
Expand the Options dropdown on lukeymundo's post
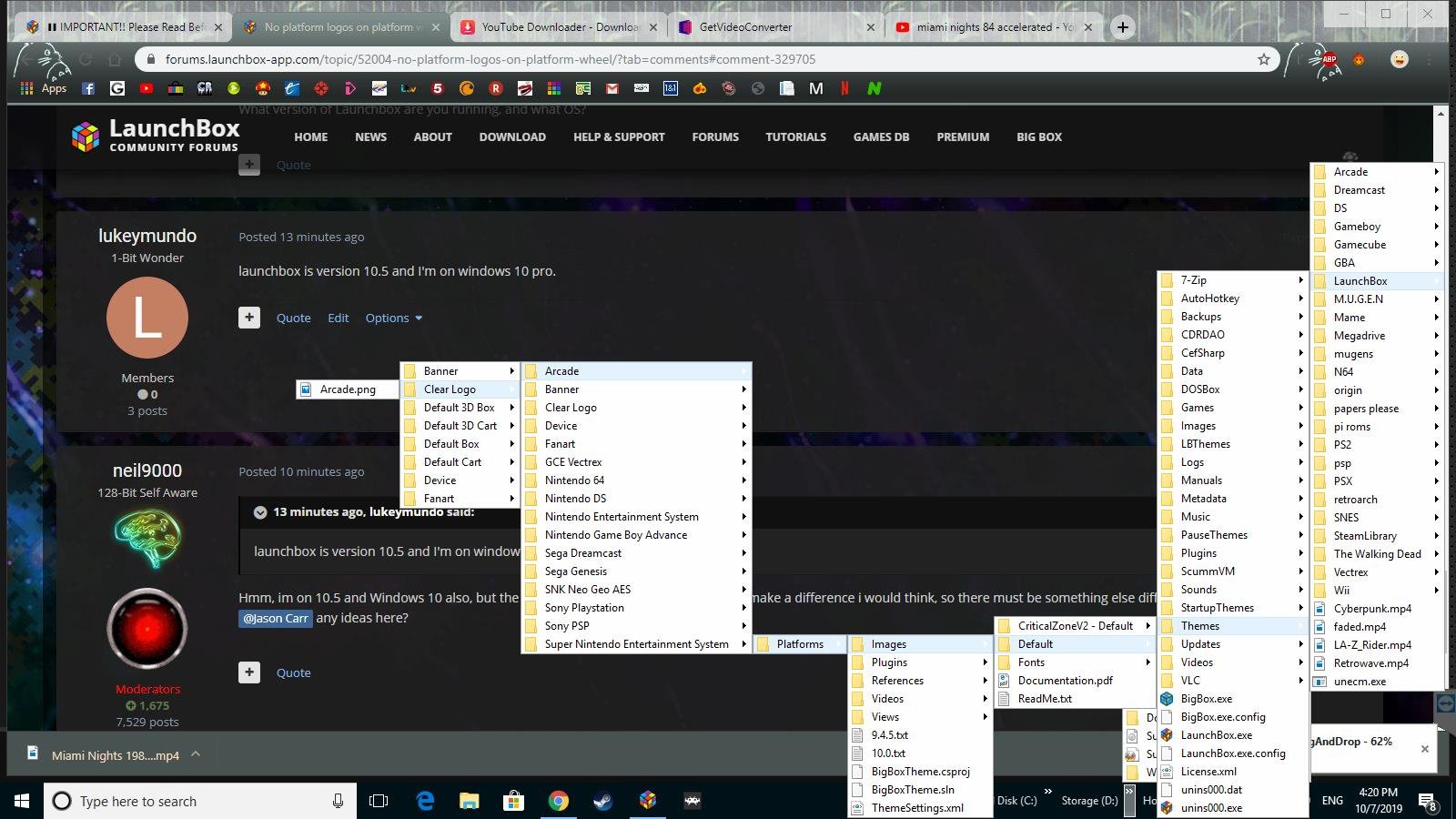tap(394, 318)
